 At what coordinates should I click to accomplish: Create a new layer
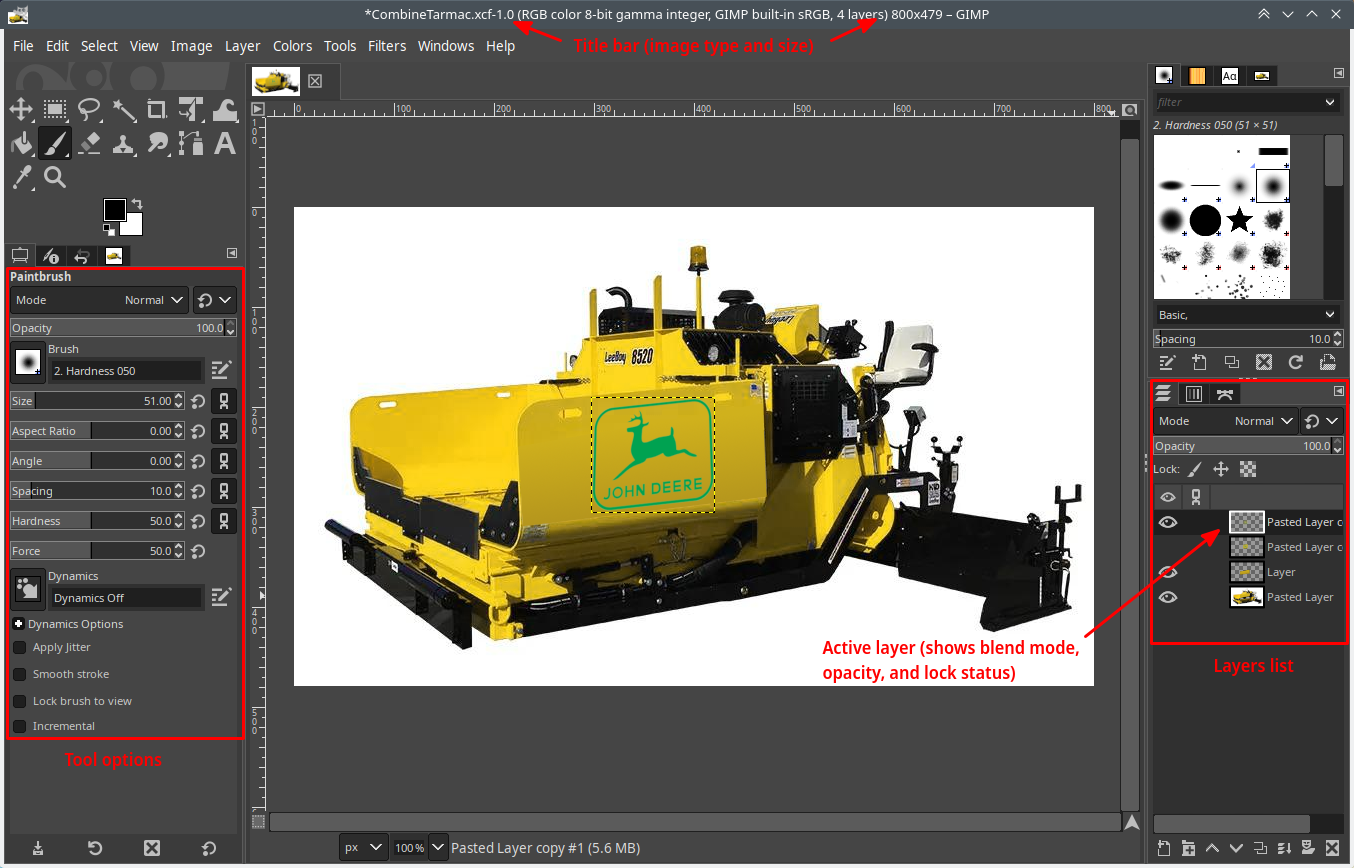tap(1164, 849)
